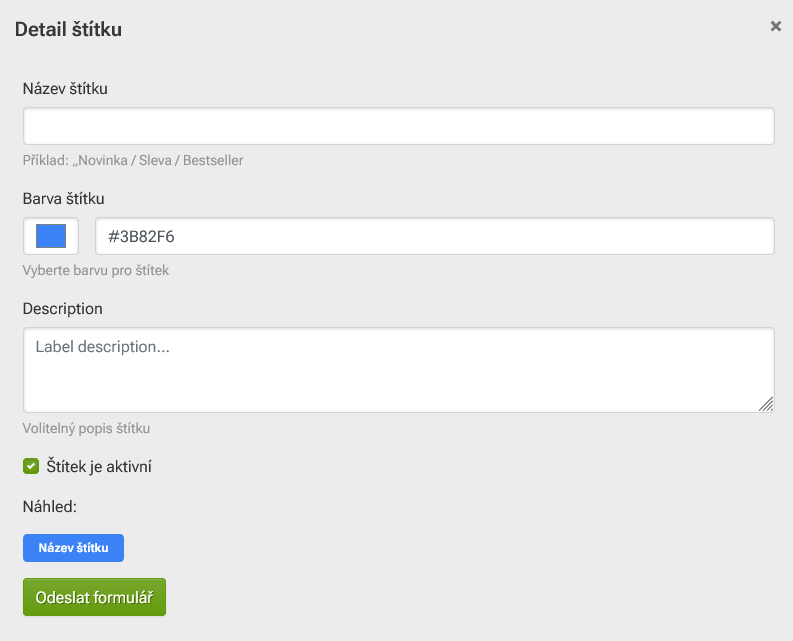
Task: Click the #3B82F6 hex color field
Action: pos(434,237)
